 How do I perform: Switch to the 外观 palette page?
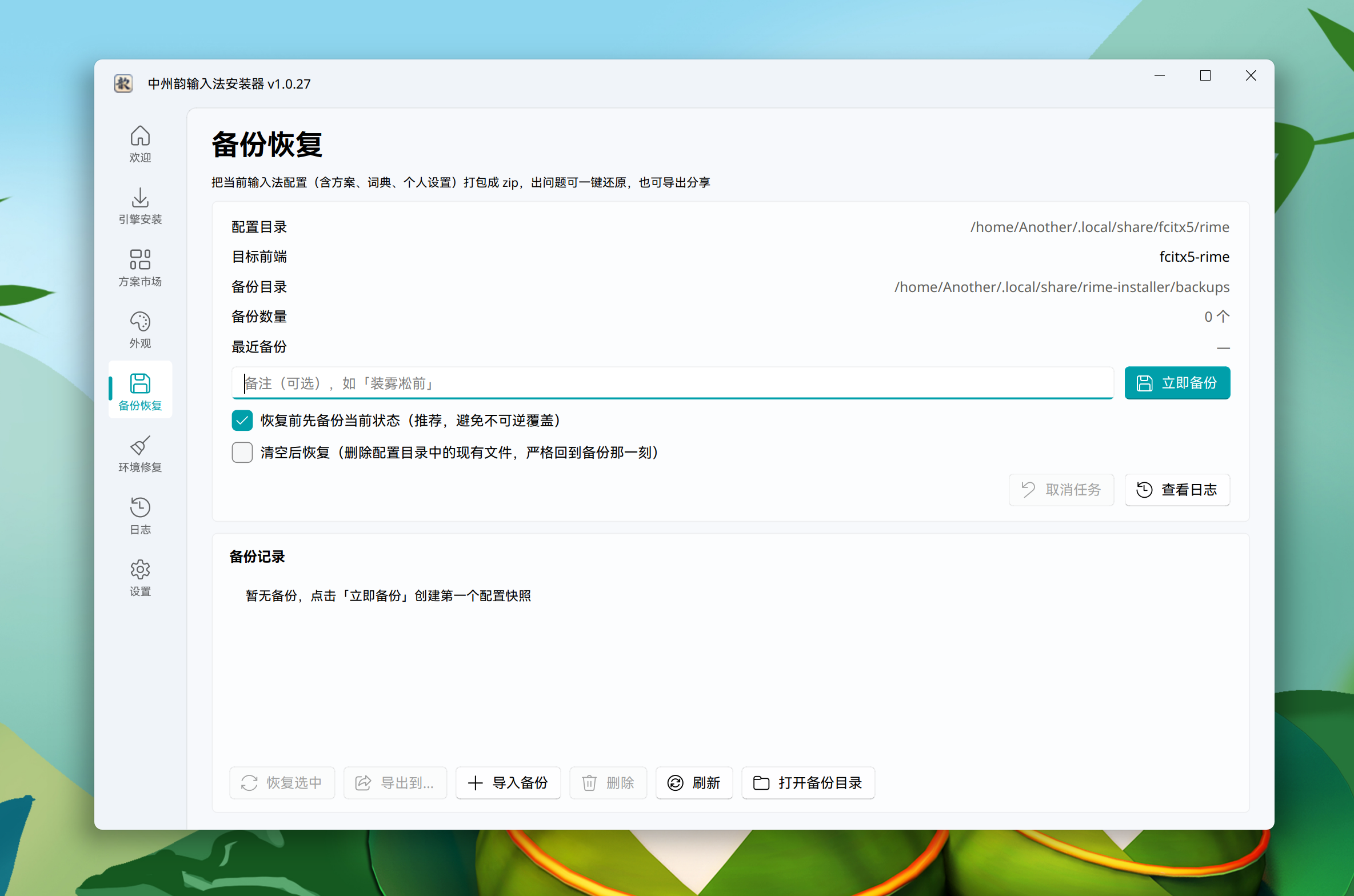coord(140,330)
